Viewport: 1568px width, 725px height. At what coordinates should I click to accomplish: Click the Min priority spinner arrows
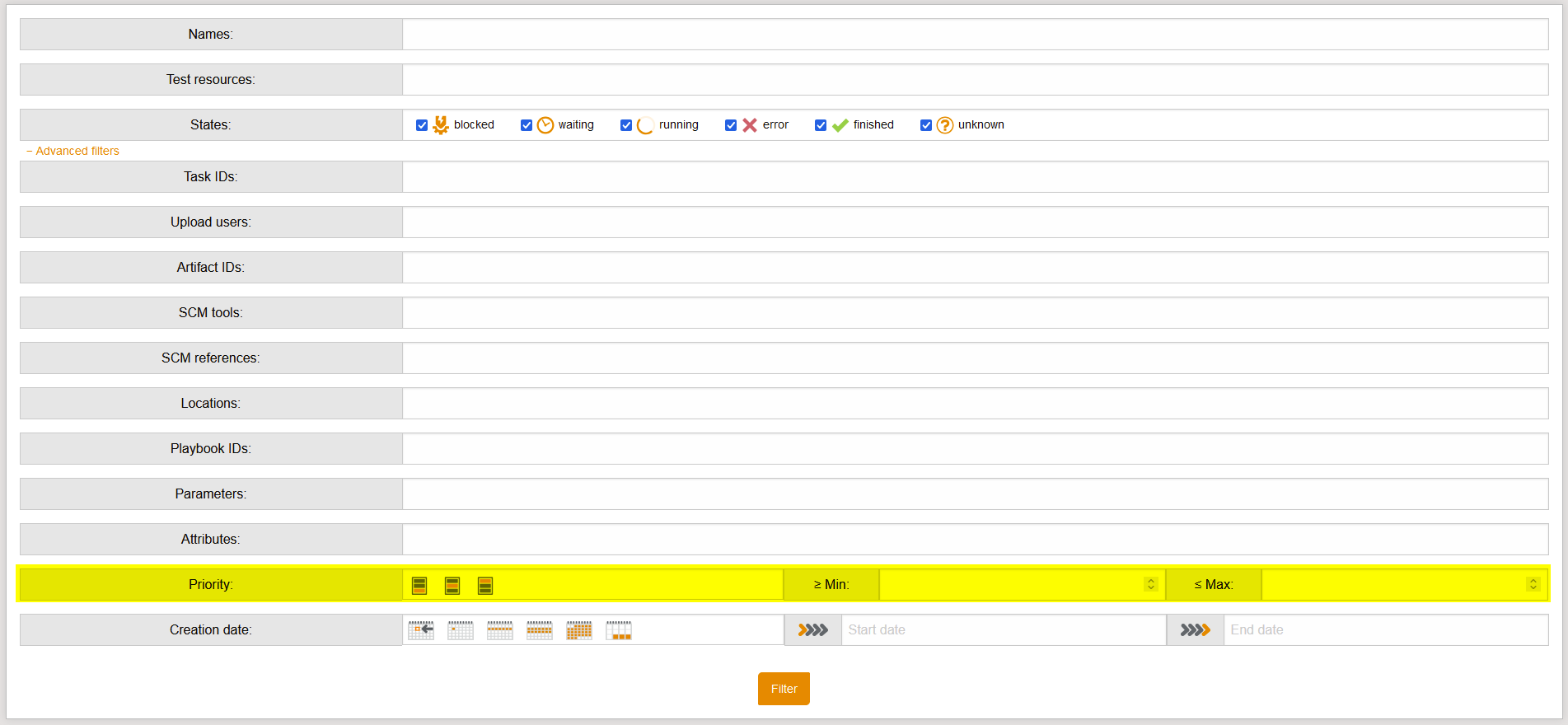coord(1151,584)
